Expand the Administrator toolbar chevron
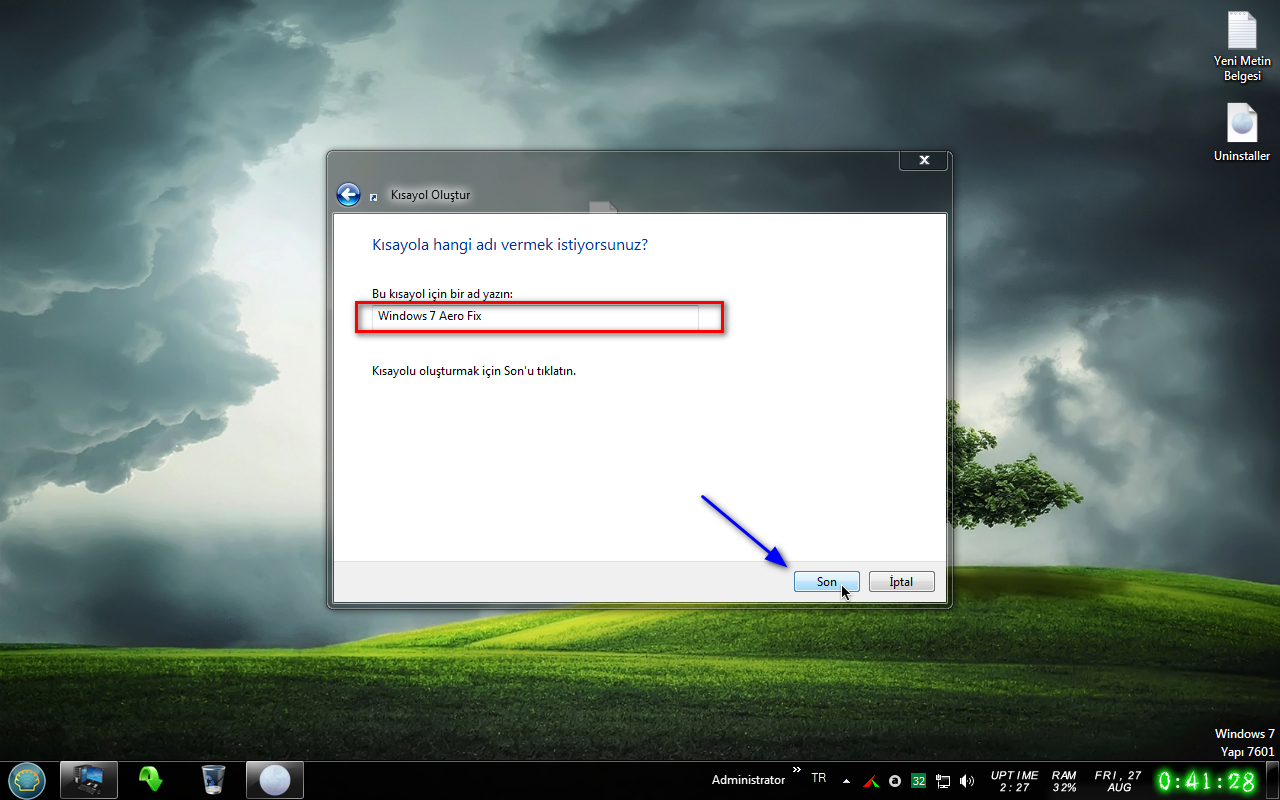The height and width of the screenshot is (800, 1280). [797, 769]
